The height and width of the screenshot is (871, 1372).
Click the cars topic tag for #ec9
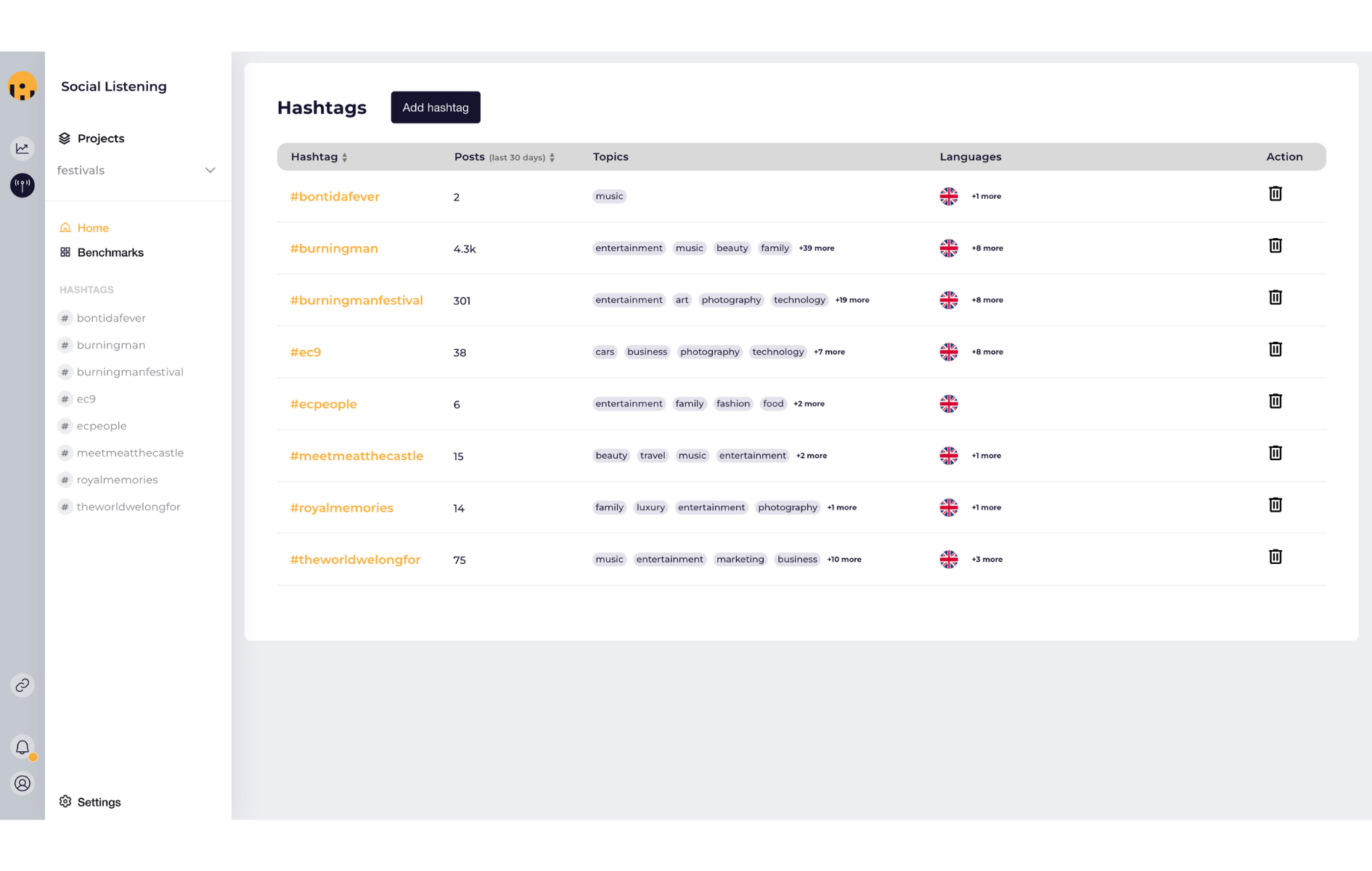pyautogui.click(x=605, y=352)
